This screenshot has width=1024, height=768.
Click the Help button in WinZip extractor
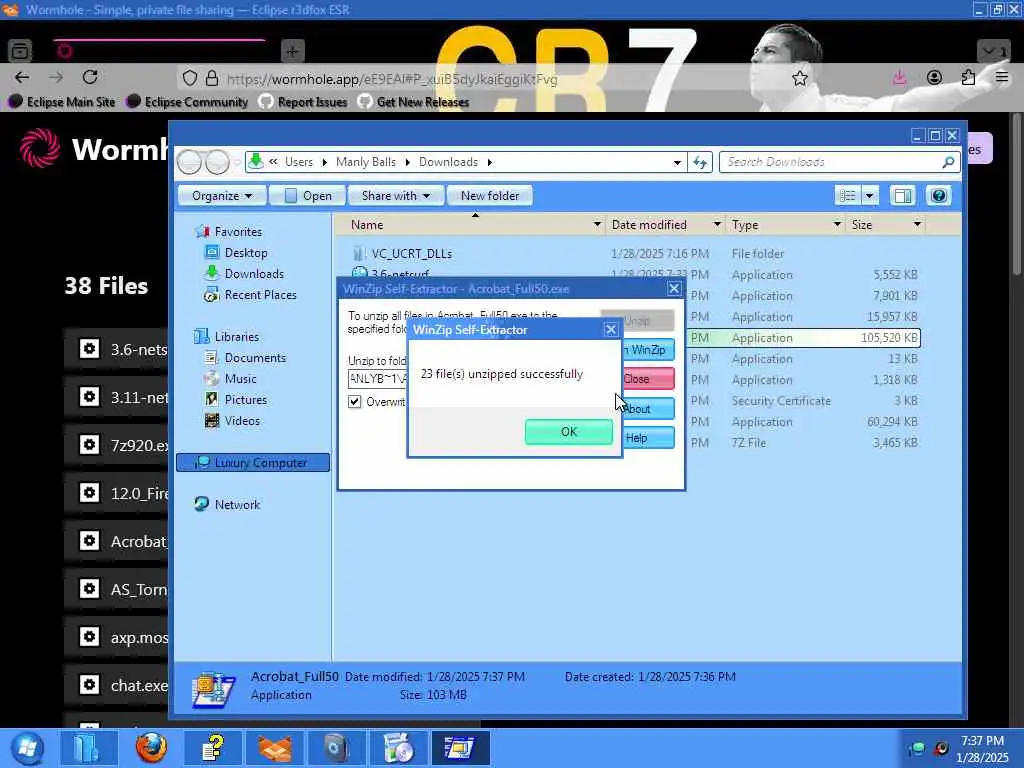coord(648,438)
